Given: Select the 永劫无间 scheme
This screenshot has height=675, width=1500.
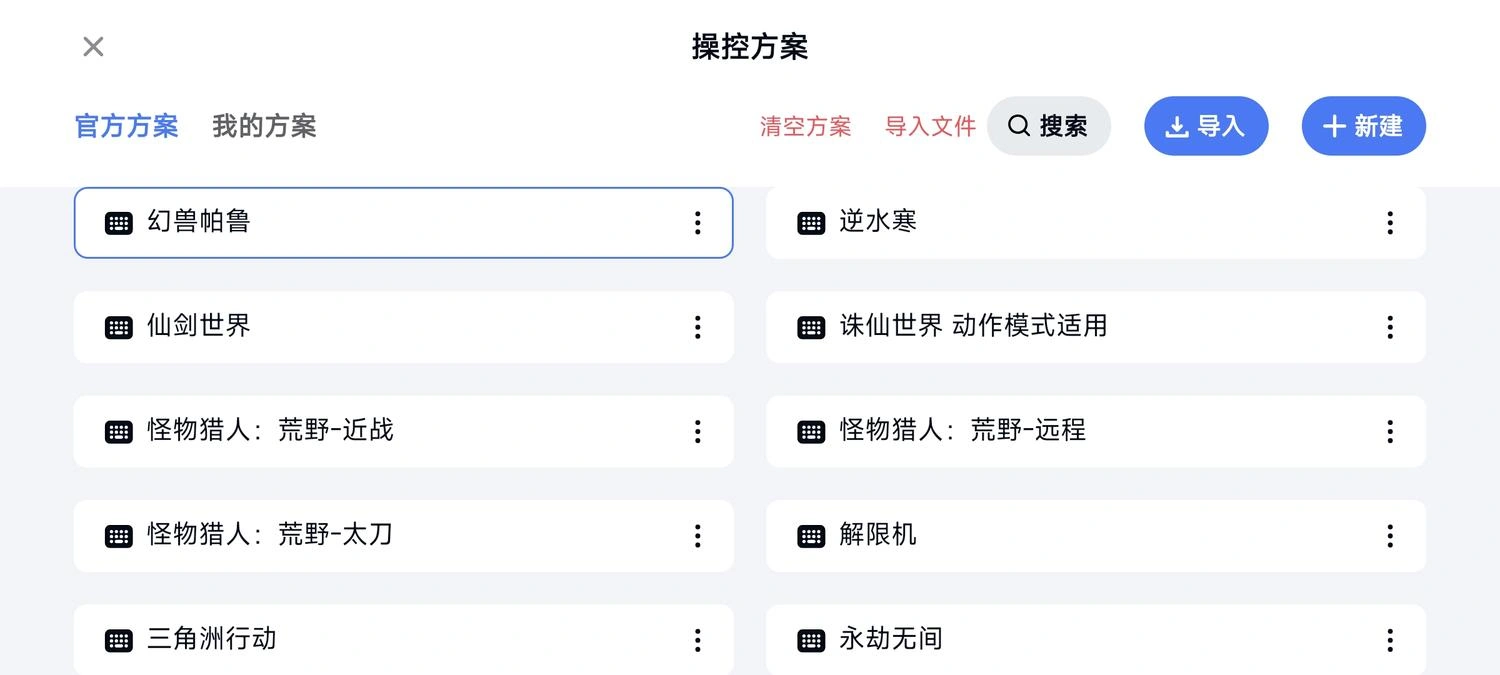Looking at the screenshot, I should pyautogui.click(x=1096, y=640).
